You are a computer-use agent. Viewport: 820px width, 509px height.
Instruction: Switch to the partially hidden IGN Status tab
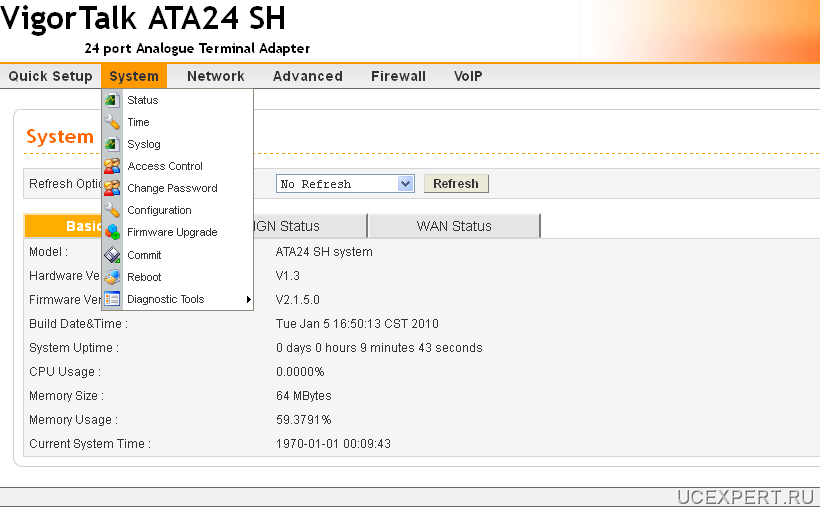[x=310, y=226]
